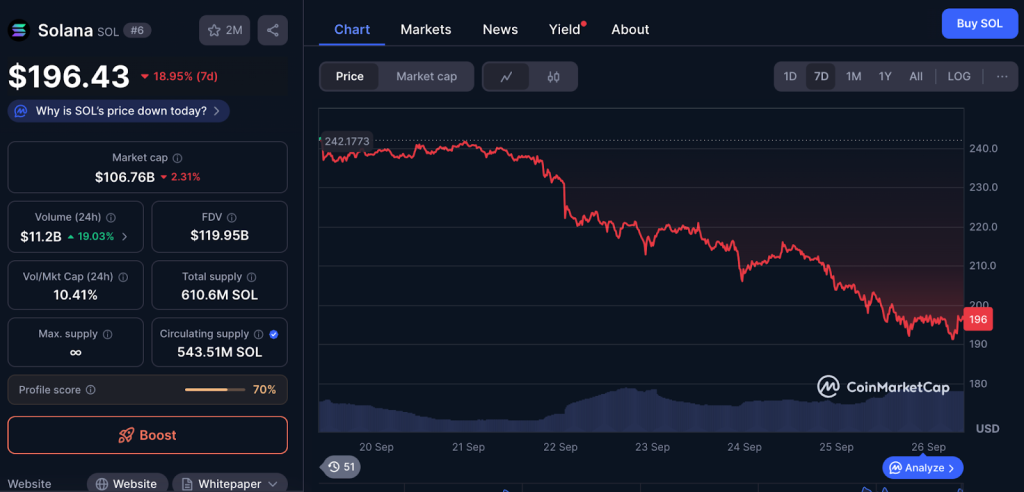Viewport: 1024px width, 492px height.
Task: Open the Markets tab
Action: 426,29
